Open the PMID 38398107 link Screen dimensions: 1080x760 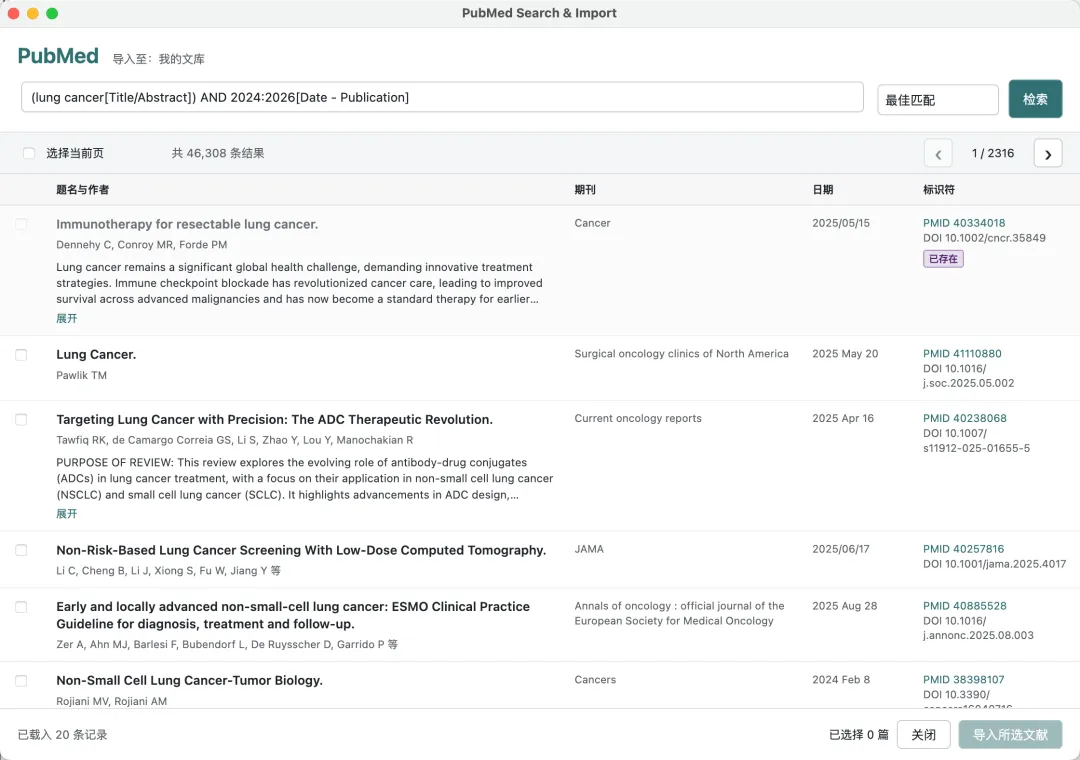(964, 679)
